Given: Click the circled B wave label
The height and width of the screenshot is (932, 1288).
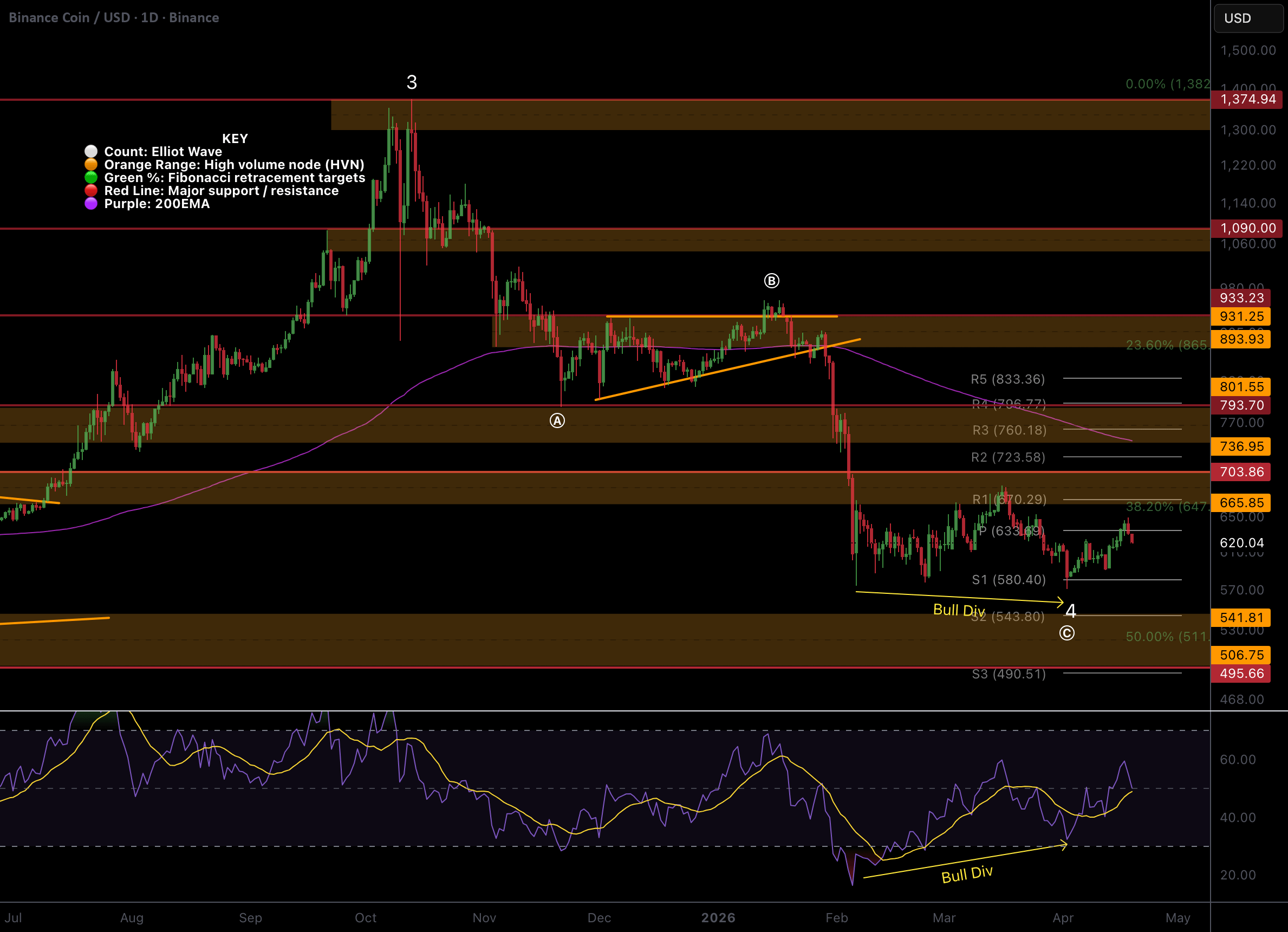Looking at the screenshot, I should tap(771, 281).
